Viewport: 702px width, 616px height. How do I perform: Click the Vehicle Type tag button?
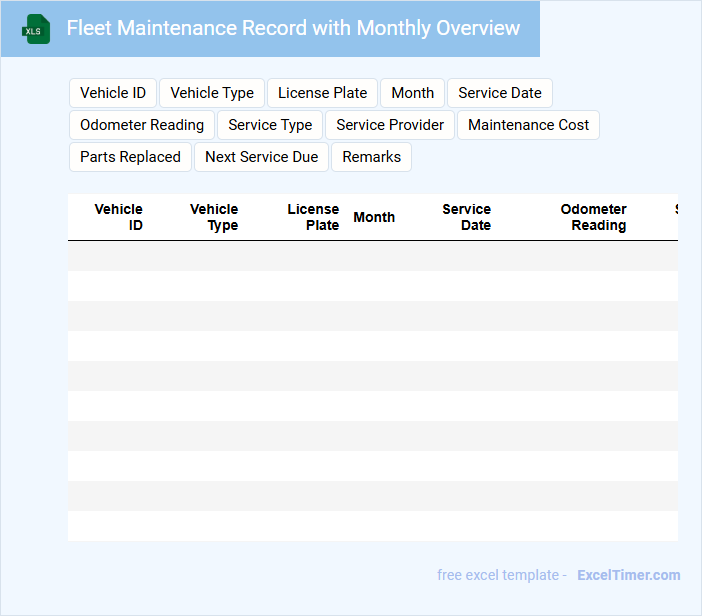point(212,93)
